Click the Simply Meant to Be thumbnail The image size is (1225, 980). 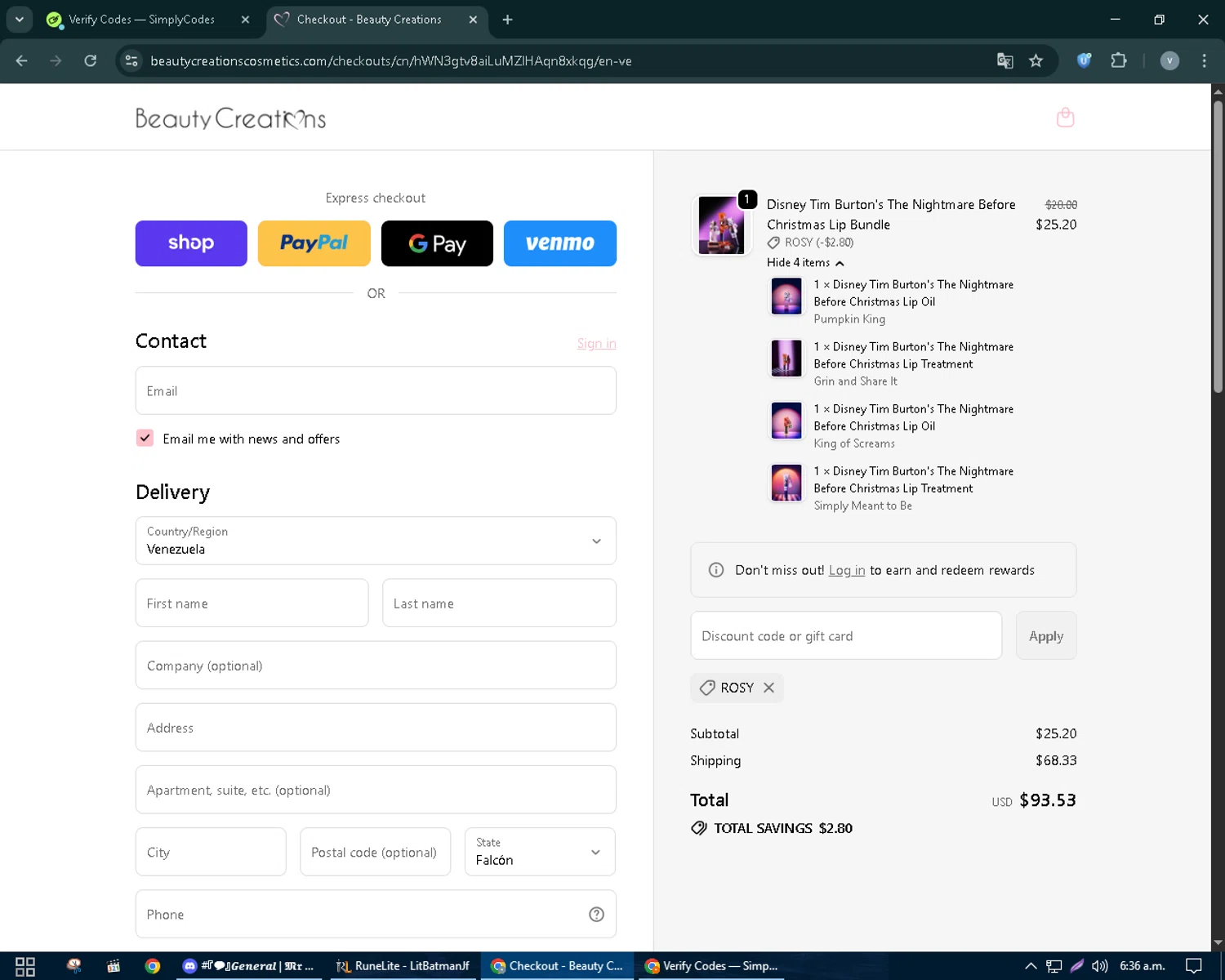786,483
